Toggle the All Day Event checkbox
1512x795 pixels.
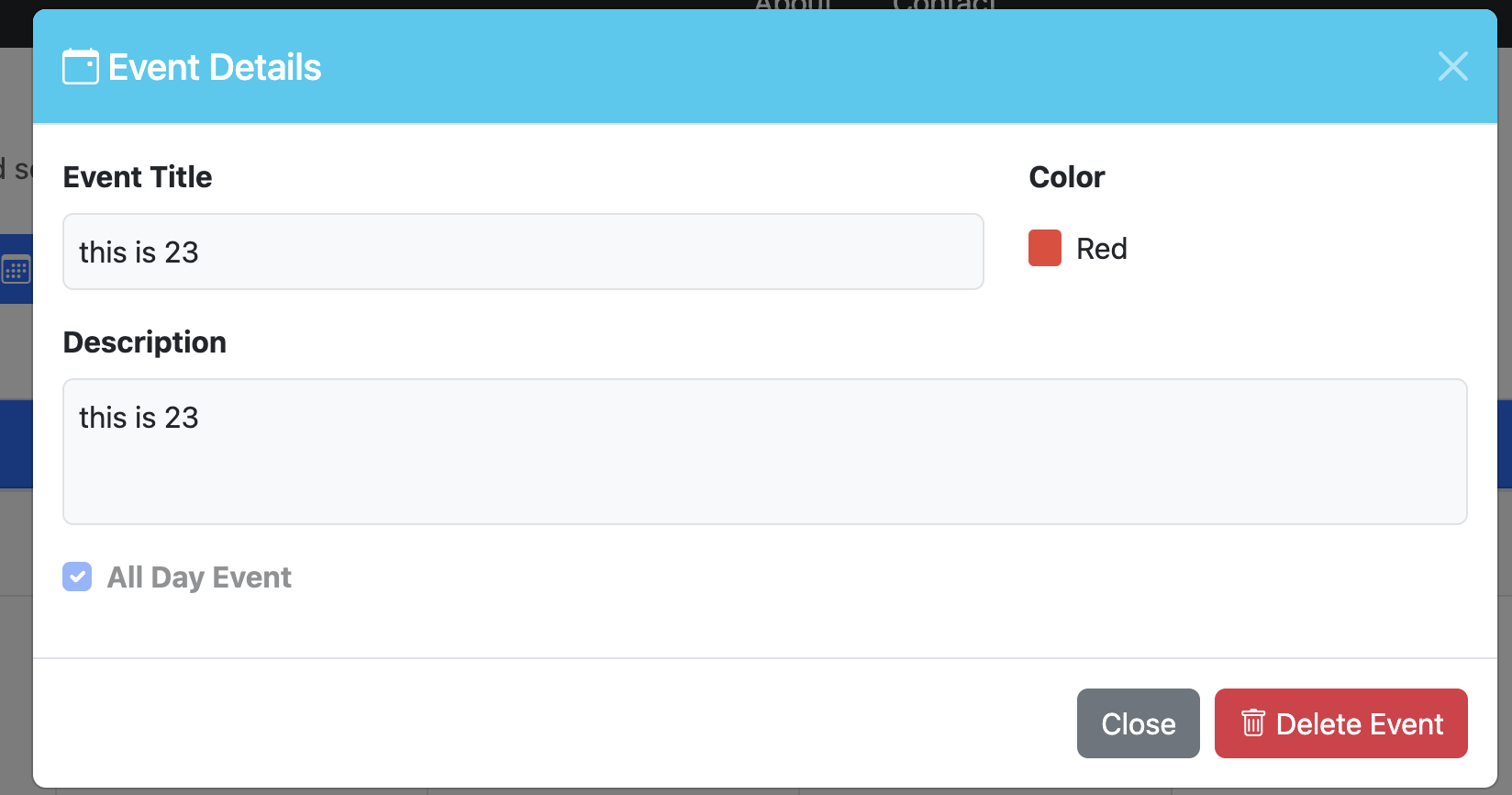(x=77, y=577)
